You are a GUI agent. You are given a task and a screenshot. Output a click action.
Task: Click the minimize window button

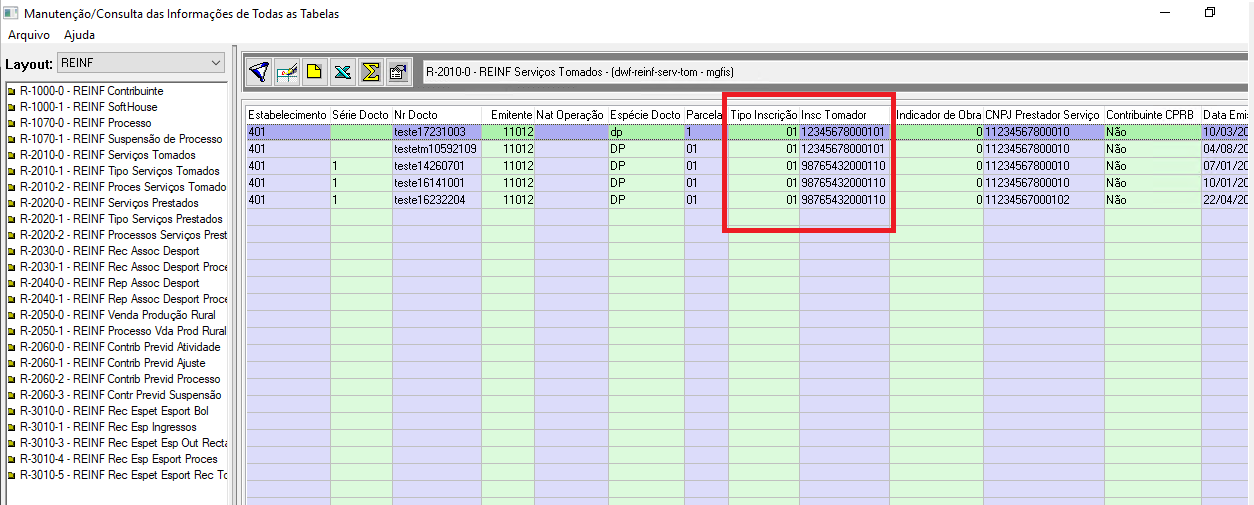point(1165,13)
